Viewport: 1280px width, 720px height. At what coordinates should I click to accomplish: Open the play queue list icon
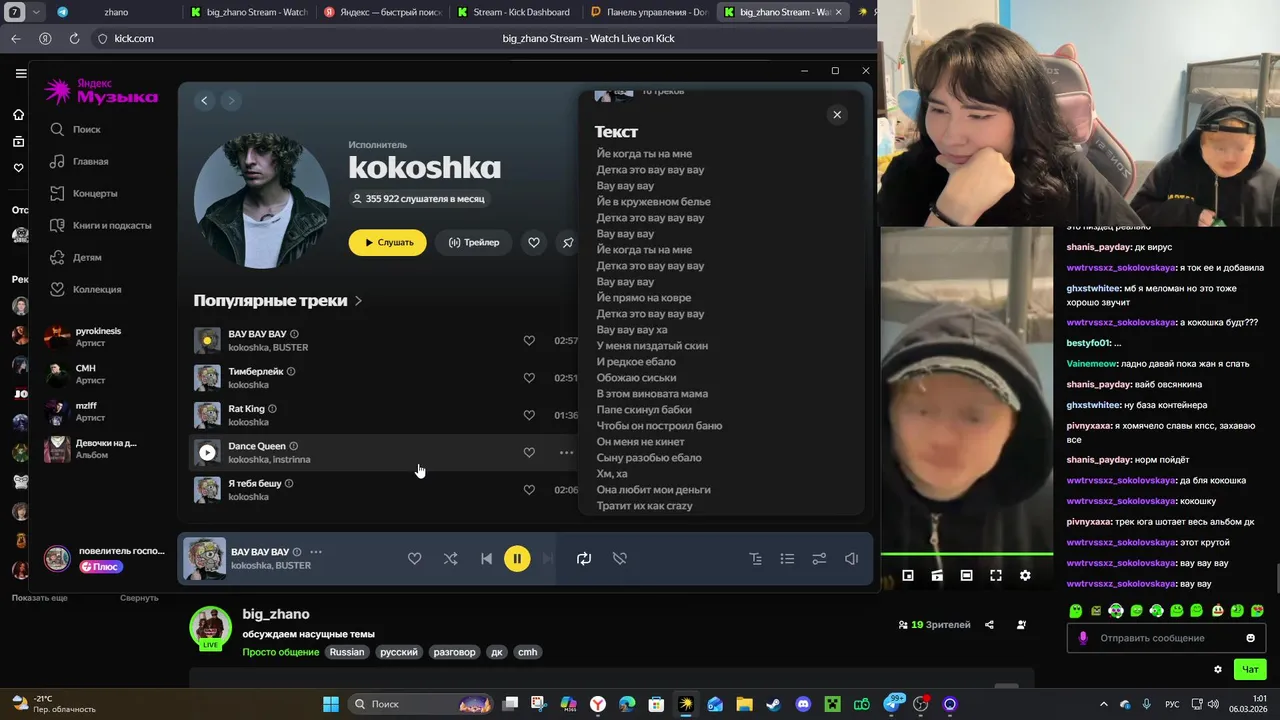(788, 559)
